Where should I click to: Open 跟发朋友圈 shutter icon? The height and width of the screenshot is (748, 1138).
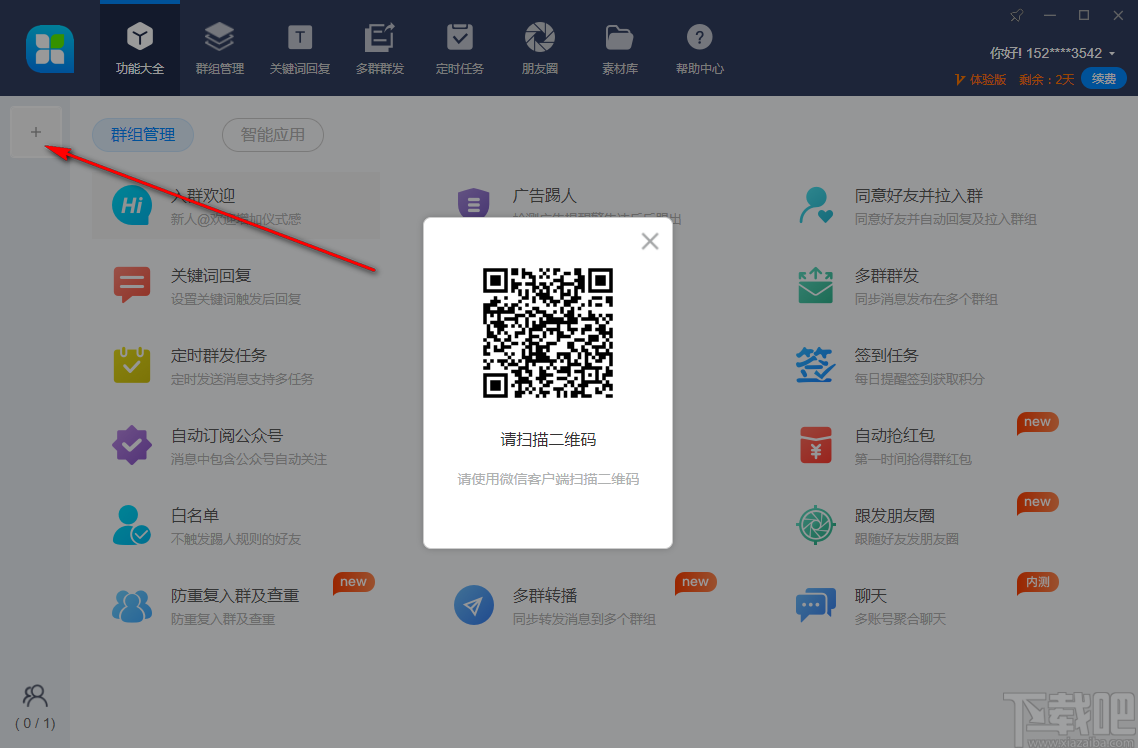816,525
